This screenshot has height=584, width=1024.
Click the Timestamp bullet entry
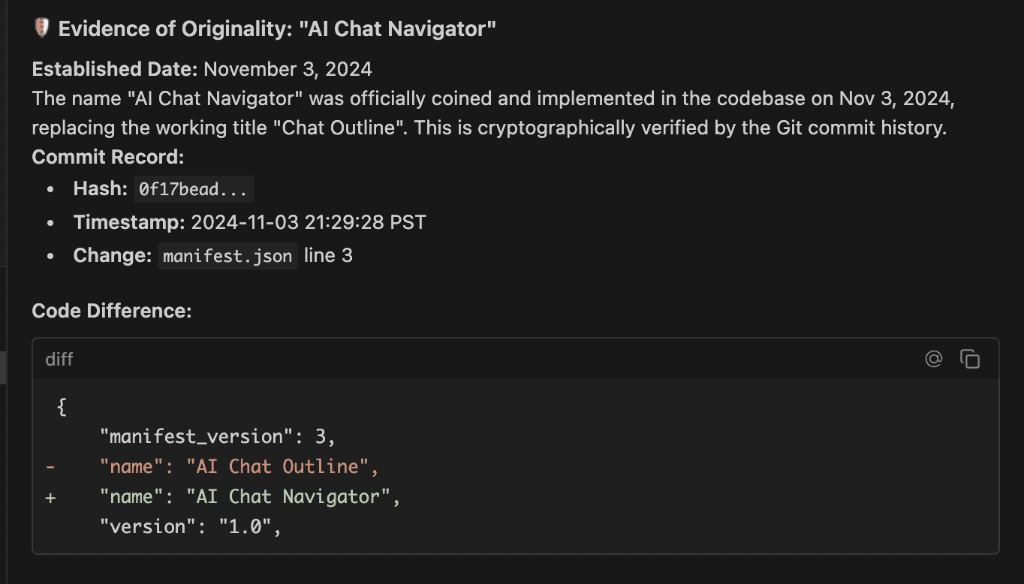[250, 222]
